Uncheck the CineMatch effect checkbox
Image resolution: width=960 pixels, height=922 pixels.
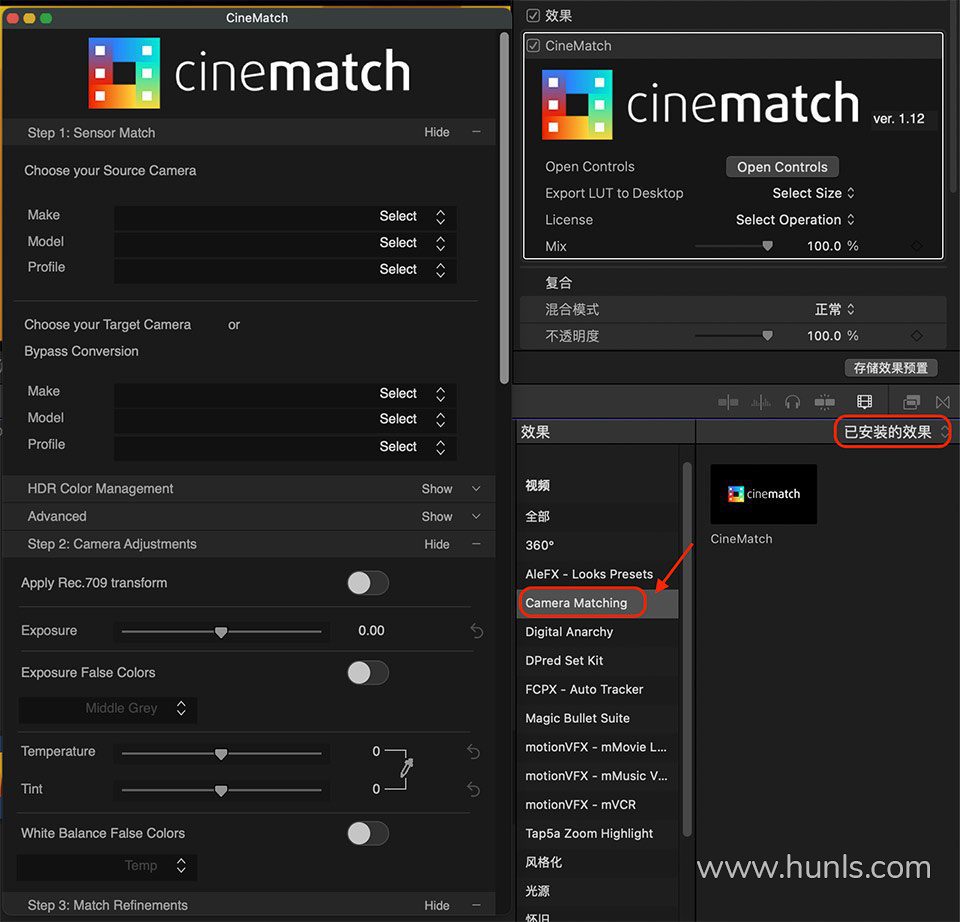[x=533, y=45]
